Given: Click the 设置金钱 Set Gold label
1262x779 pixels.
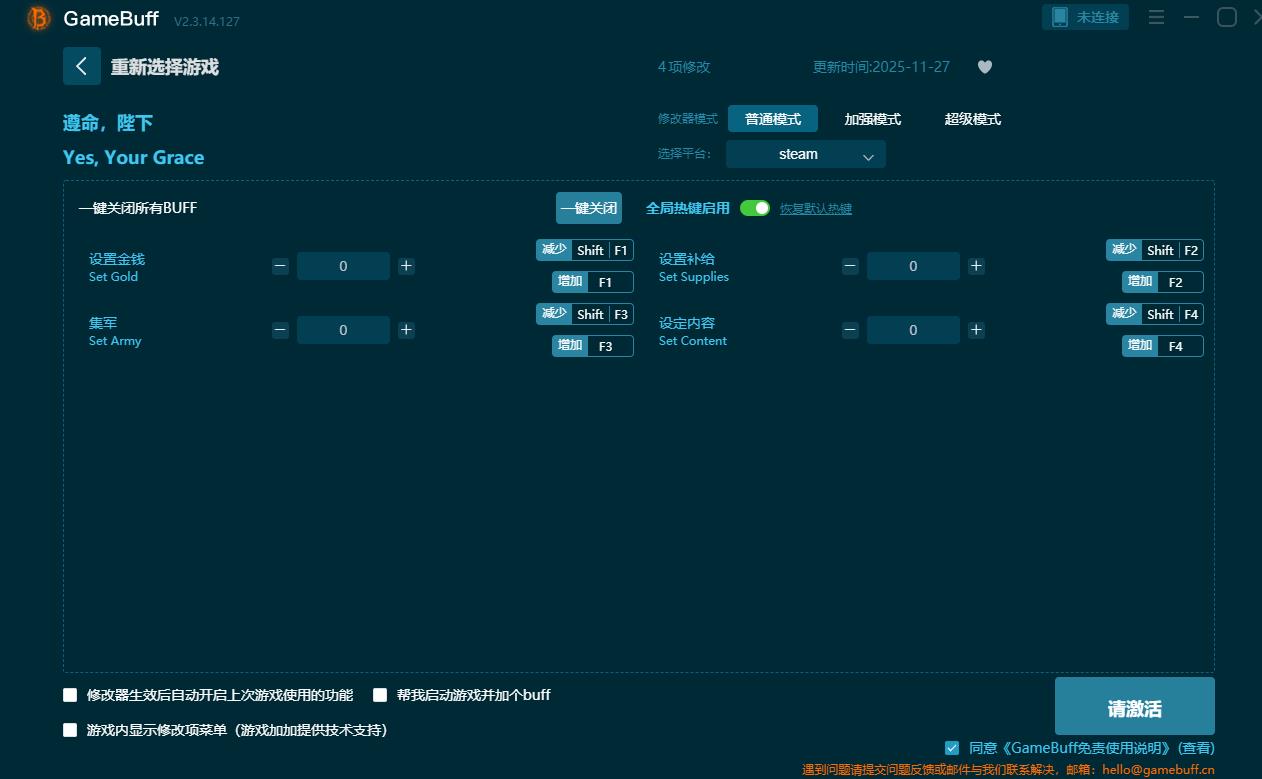Looking at the screenshot, I should 117,267.
